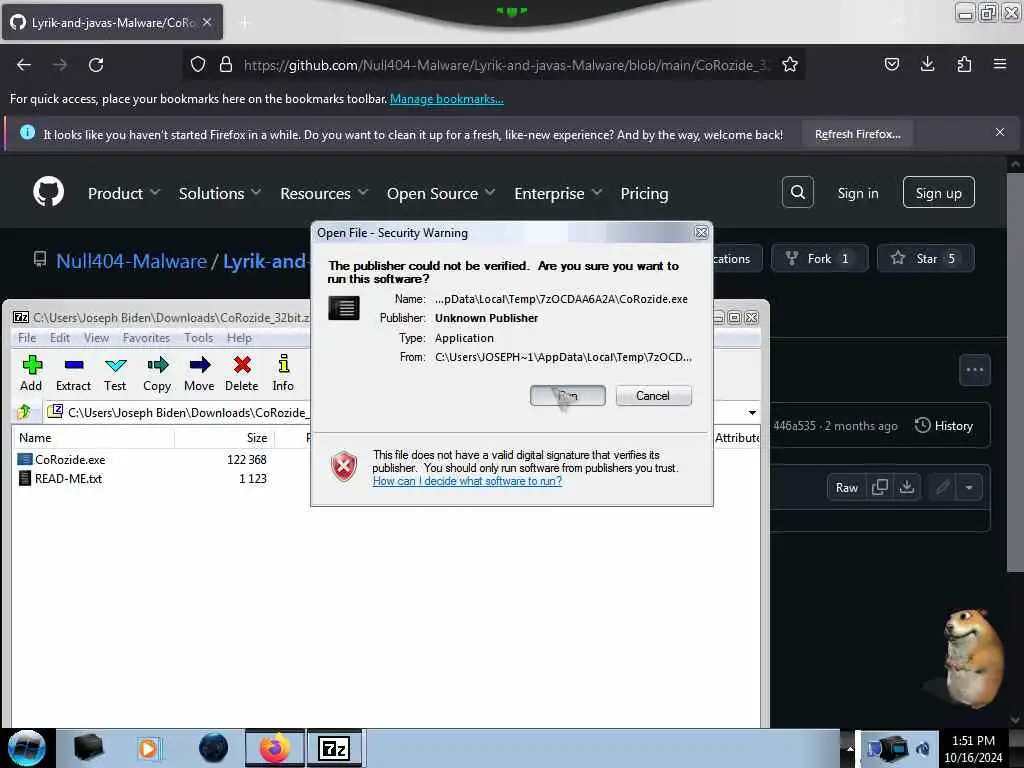Viewport: 1024px width, 768px height.
Task: Select READ-ME.txt in the 7-Zip list
Action: [68, 479]
